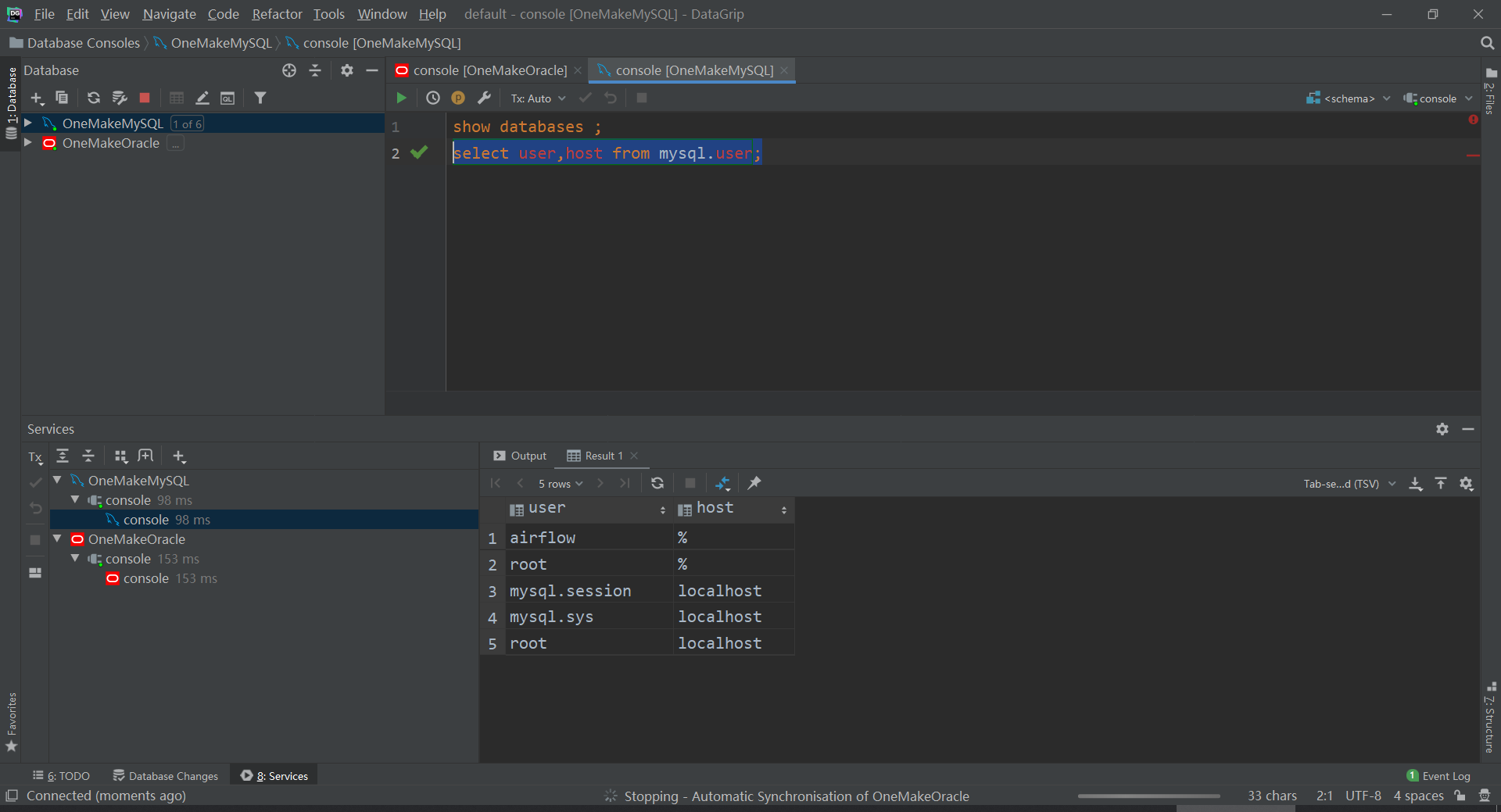Click the search magnifier icon at top right
The image size is (1501, 812).
click(x=1487, y=43)
